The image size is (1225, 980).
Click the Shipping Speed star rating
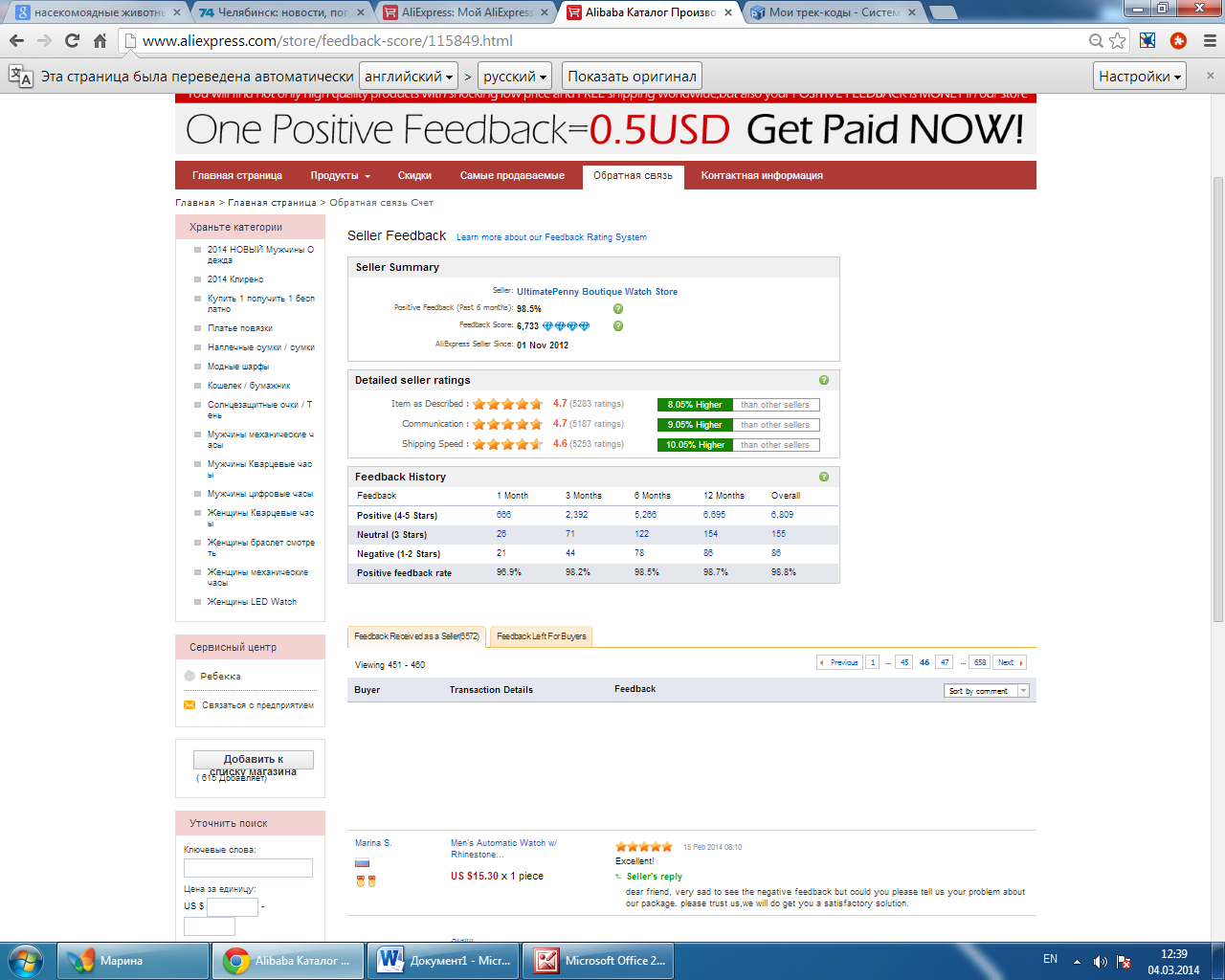[508, 444]
